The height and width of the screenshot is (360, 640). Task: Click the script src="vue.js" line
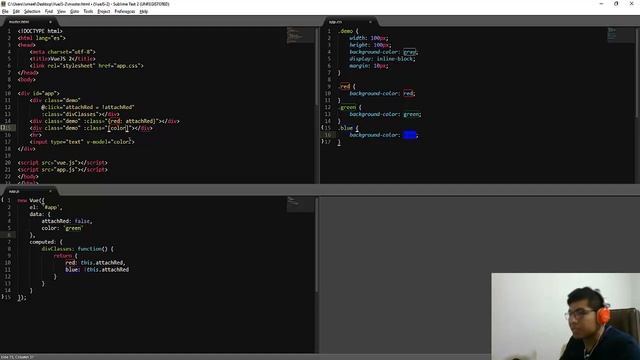62,163
